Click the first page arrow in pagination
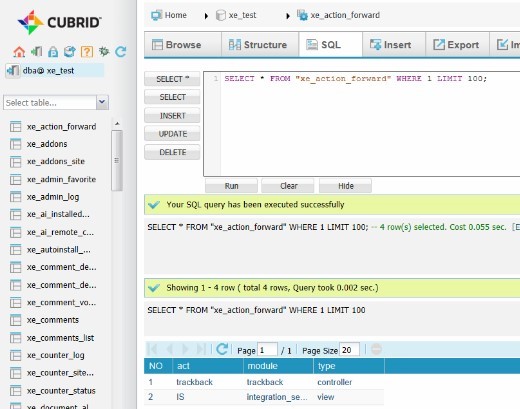The height and width of the screenshot is (409, 520). click(152, 349)
